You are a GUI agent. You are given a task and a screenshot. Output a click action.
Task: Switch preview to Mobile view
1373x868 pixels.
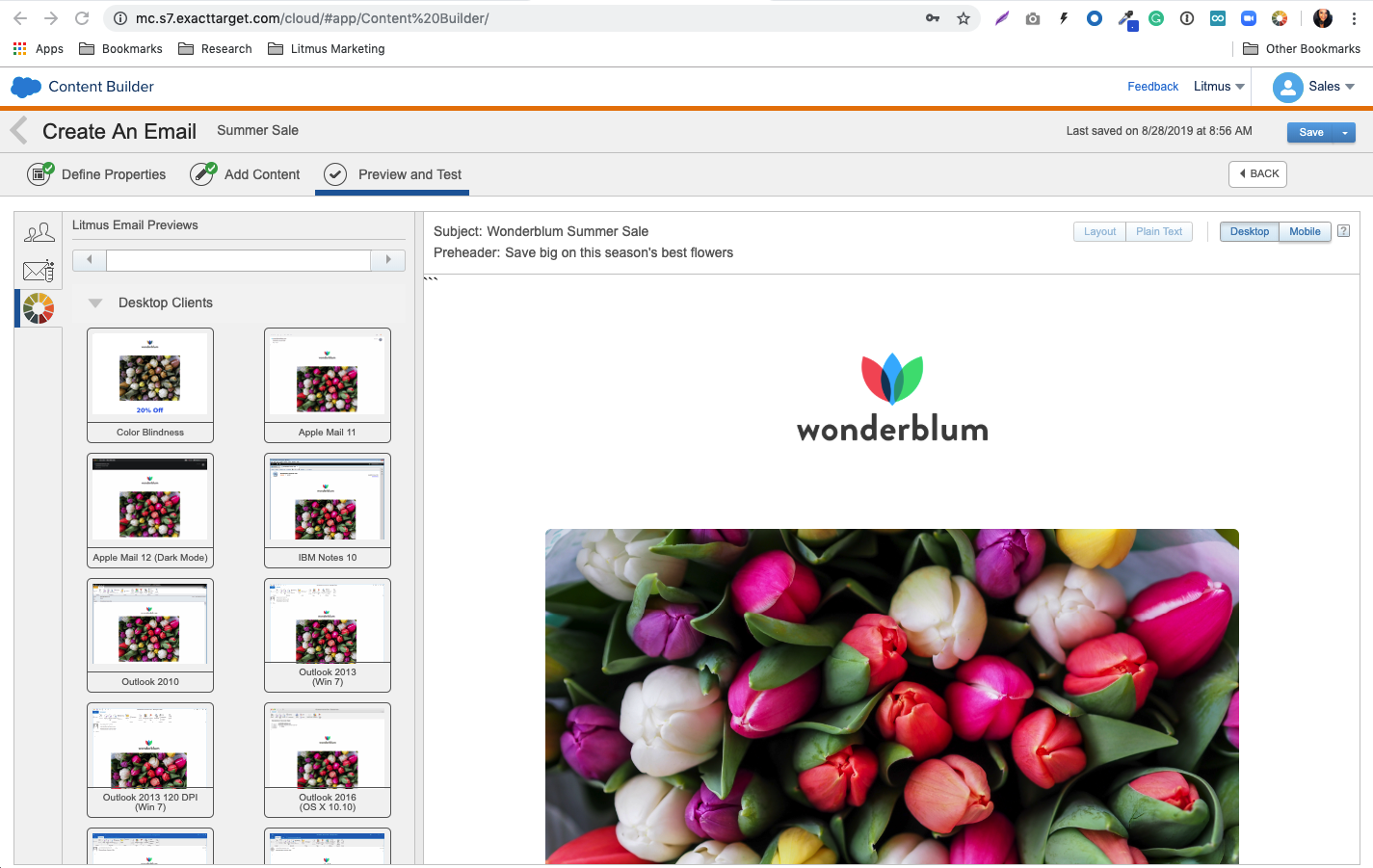(x=1305, y=231)
